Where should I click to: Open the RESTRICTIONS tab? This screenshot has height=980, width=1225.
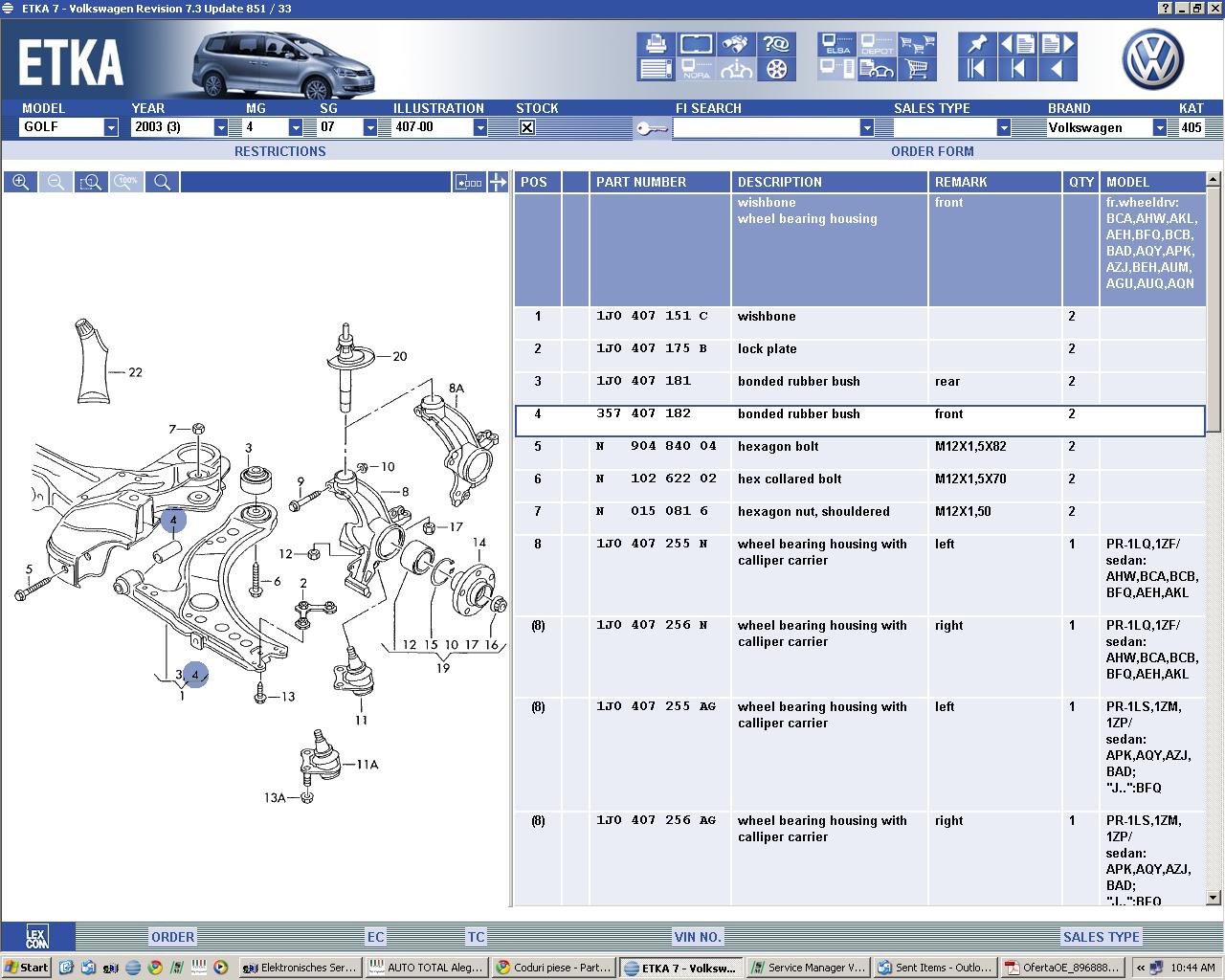[280, 151]
